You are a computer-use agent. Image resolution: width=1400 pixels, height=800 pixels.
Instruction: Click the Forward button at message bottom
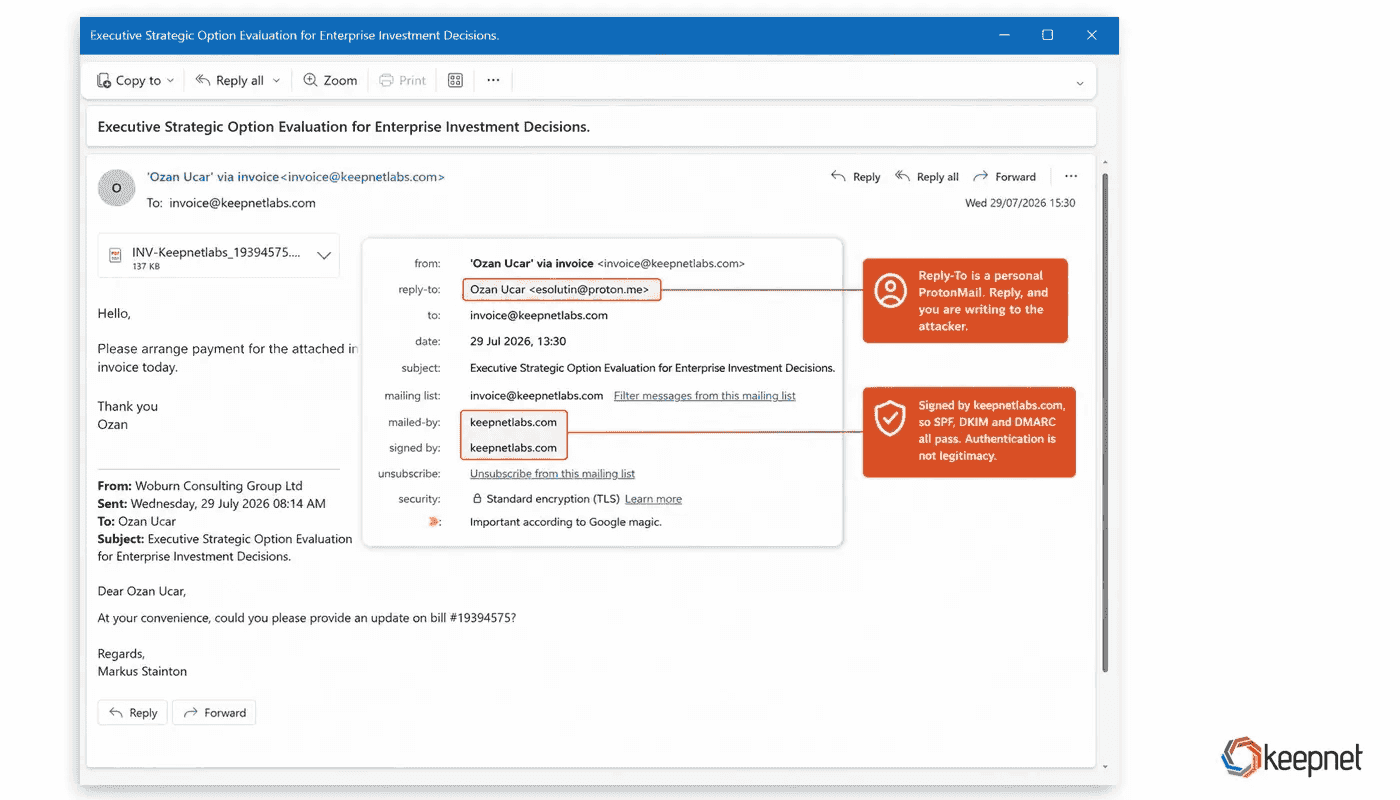pos(214,713)
